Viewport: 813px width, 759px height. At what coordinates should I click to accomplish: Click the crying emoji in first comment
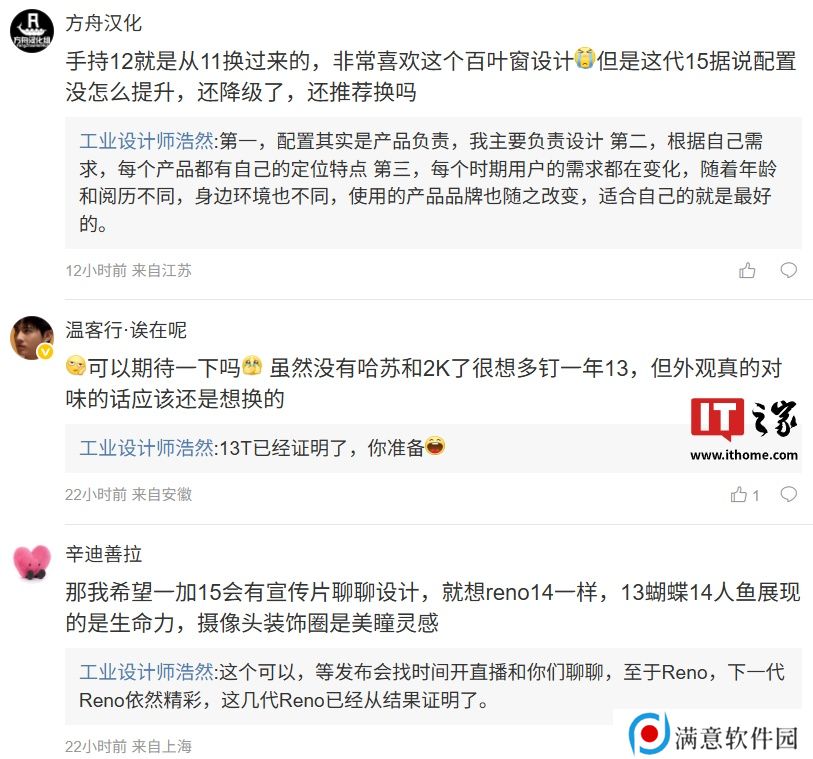585,58
